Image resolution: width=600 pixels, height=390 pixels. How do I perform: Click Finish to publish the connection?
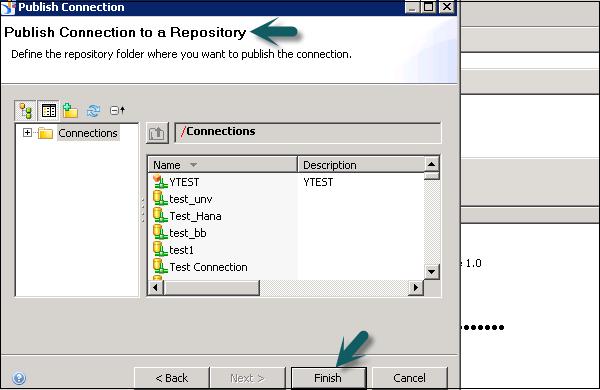coord(328,378)
